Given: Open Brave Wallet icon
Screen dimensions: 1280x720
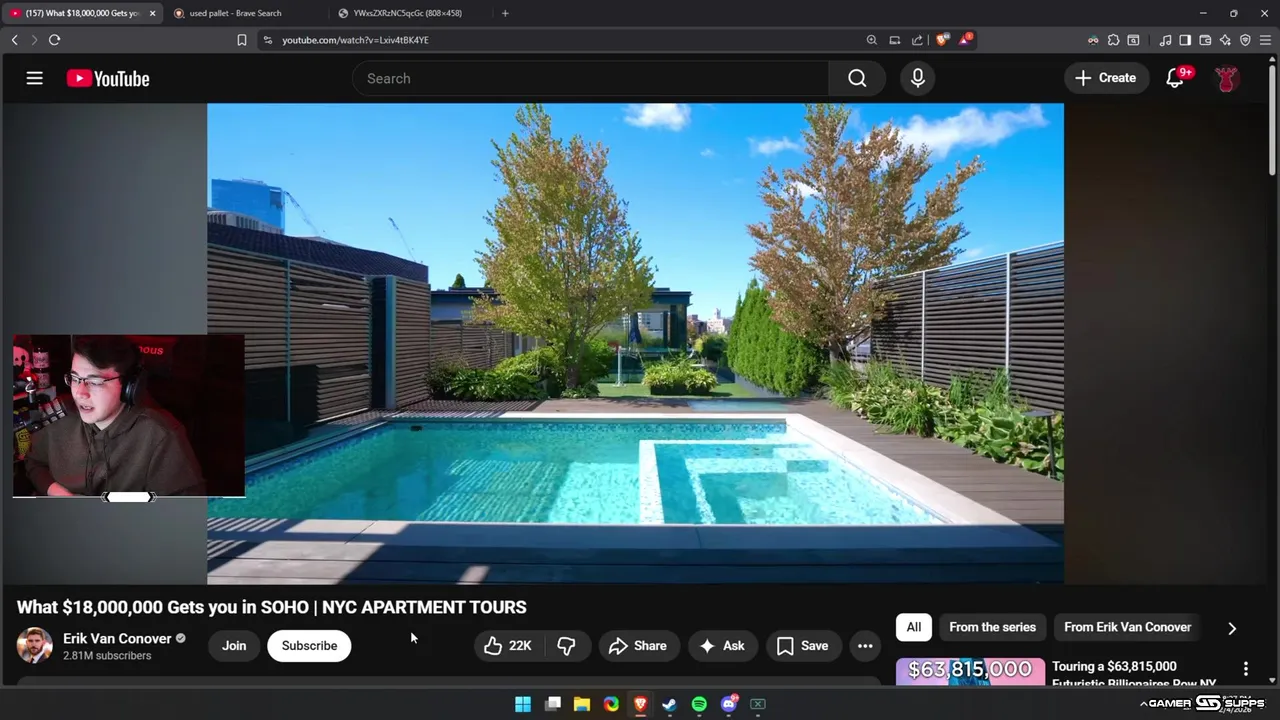Looking at the screenshot, I should click(1205, 40).
